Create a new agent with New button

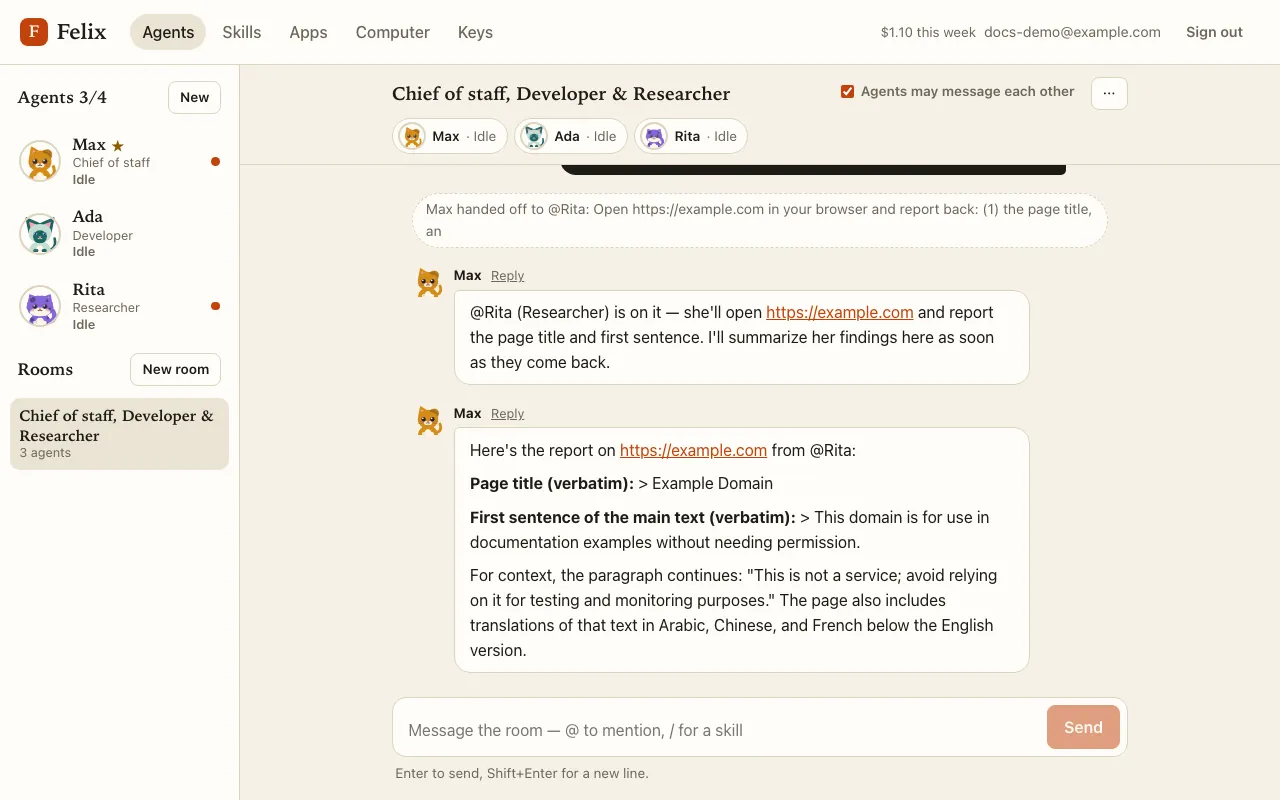pyautogui.click(x=194, y=97)
